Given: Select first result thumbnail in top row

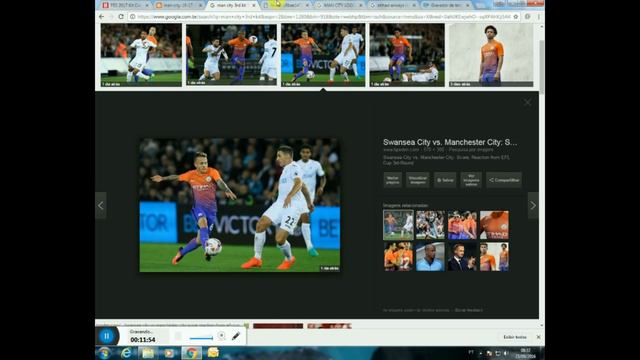Looking at the screenshot, I should click(x=141, y=55).
